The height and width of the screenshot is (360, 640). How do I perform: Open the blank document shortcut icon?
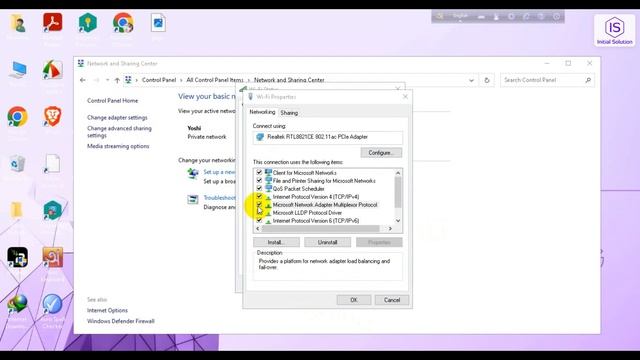point(52,164)
